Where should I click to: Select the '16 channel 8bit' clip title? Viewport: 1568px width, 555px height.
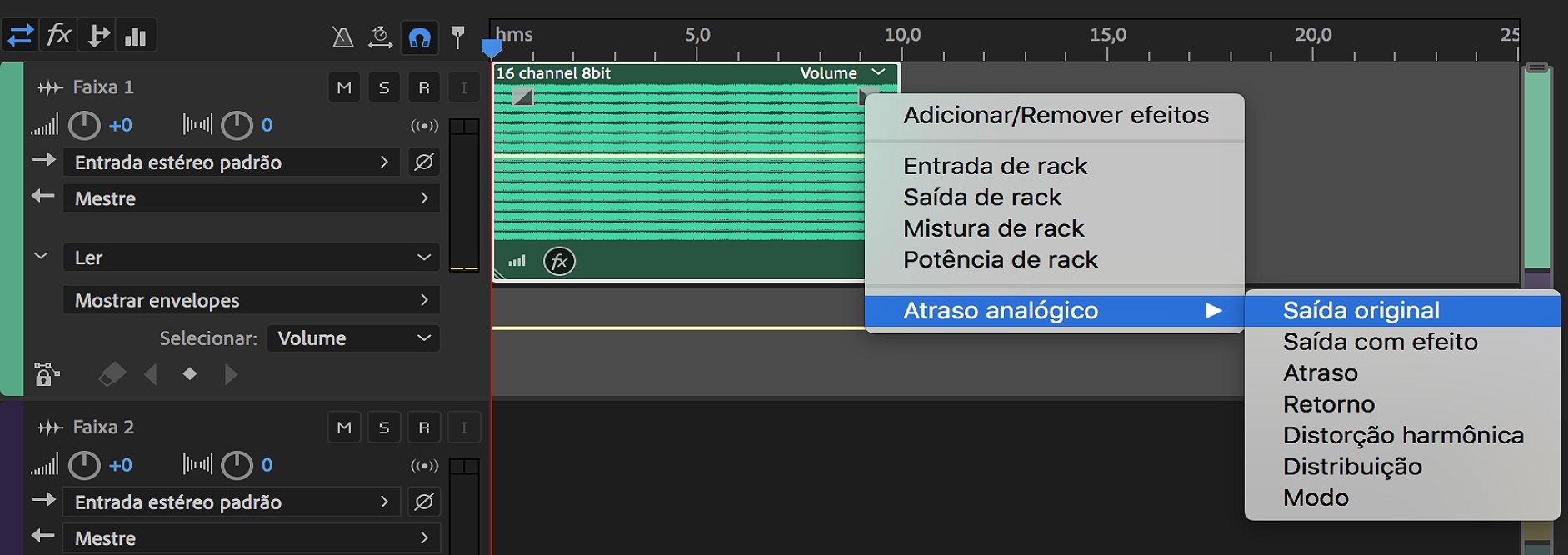553,73
